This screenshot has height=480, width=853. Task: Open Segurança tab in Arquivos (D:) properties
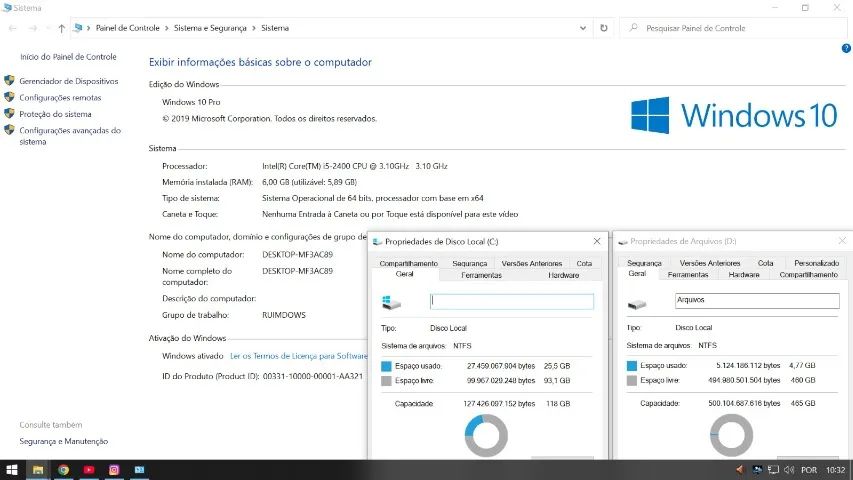pyautogui.click(x=644, y=263)
